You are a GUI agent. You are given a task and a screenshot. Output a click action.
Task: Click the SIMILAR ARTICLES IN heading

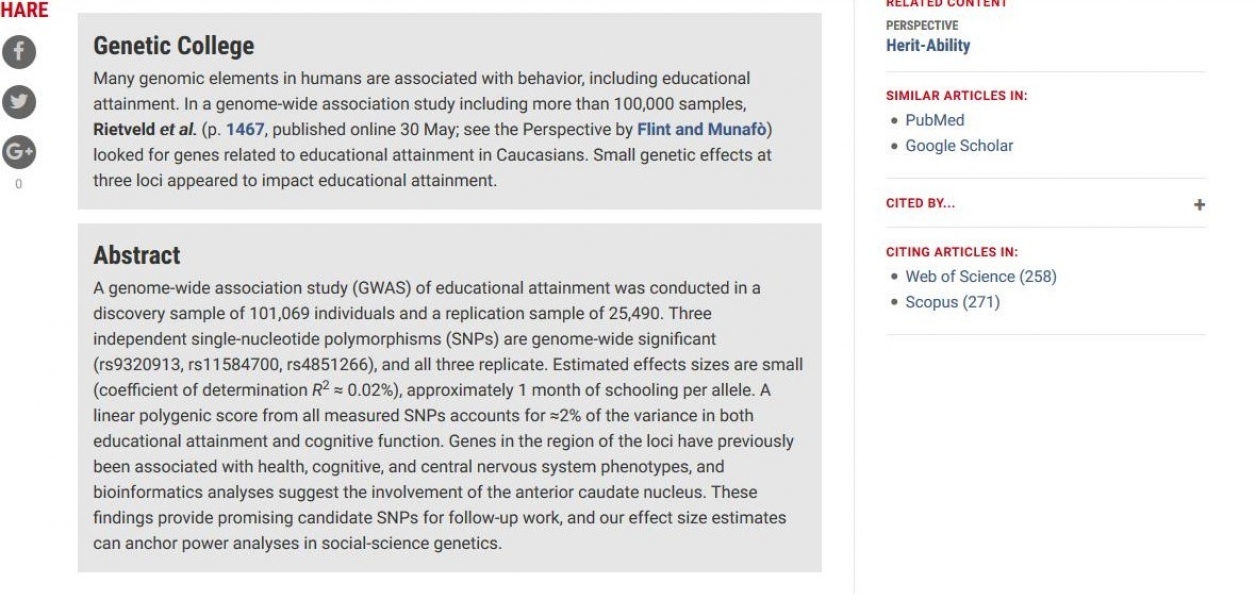click(956, 96)
